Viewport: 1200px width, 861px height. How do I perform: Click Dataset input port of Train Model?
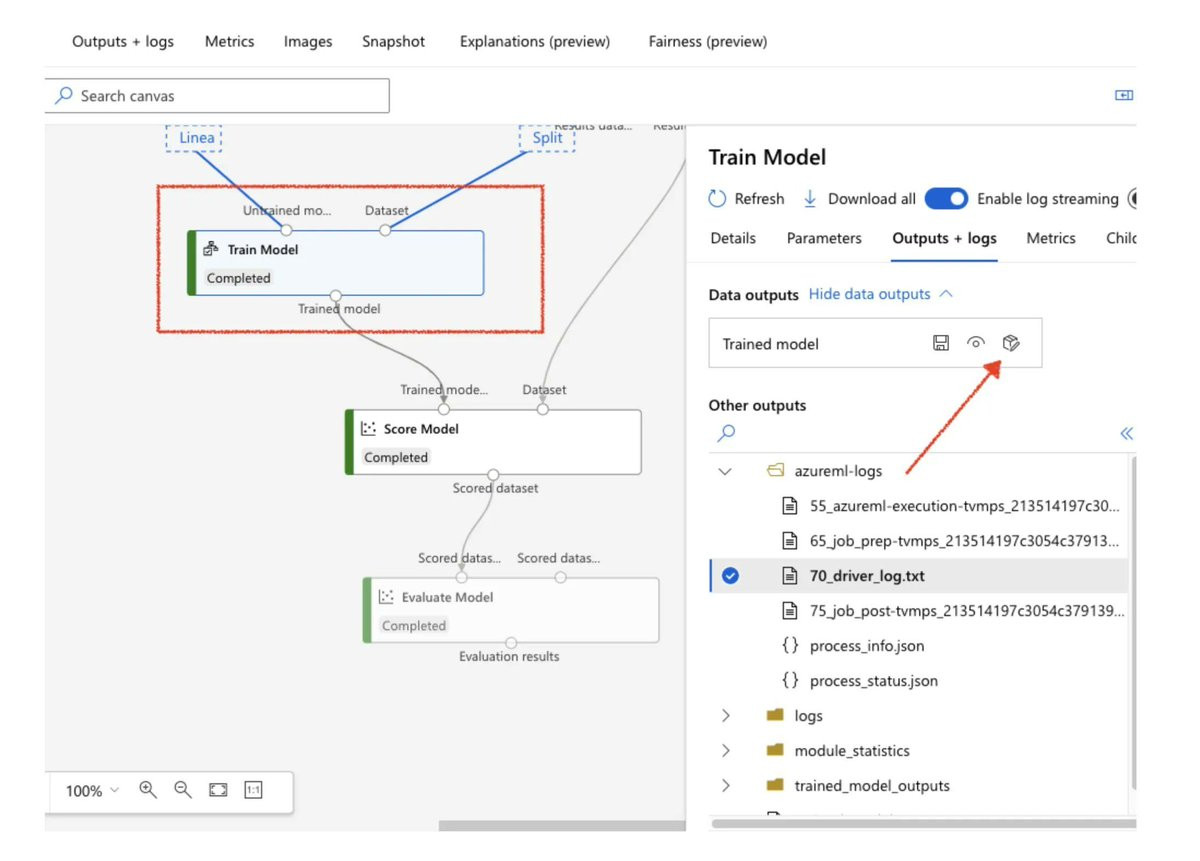385,230
